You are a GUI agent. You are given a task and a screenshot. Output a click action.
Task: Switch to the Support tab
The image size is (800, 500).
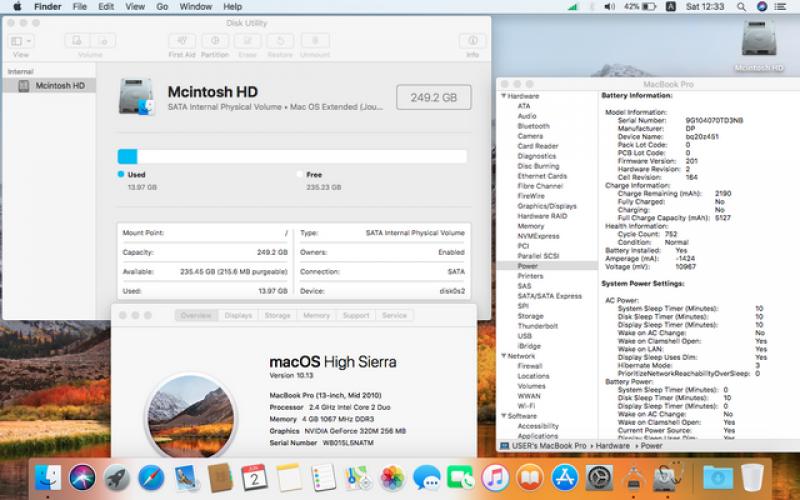[356, 315]
